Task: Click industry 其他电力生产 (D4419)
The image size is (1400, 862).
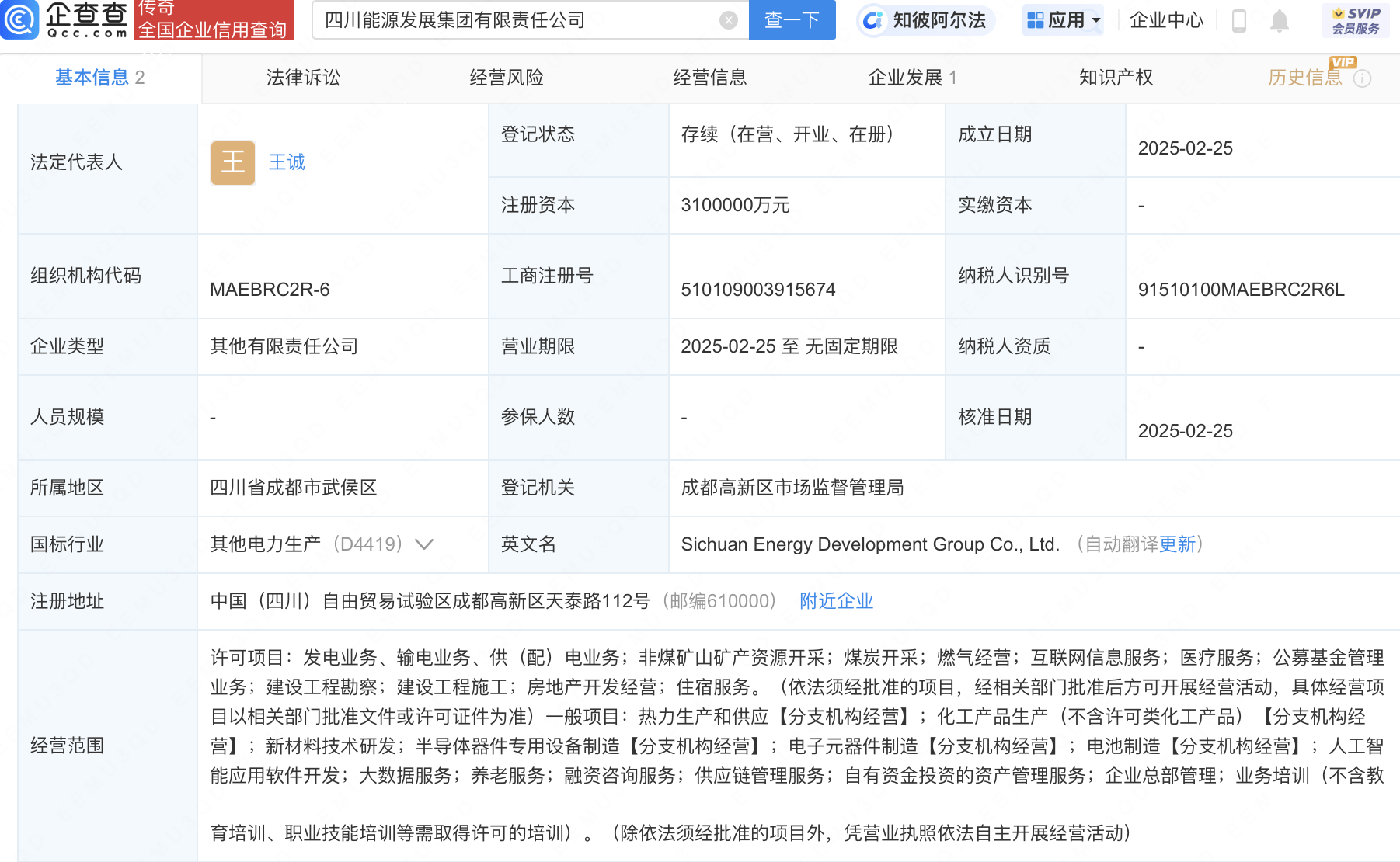Action: 306,544
